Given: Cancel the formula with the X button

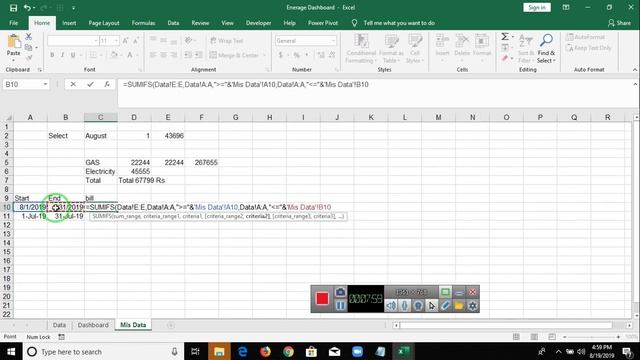Looking at the screenshot, I should click(x=73, y=84).
